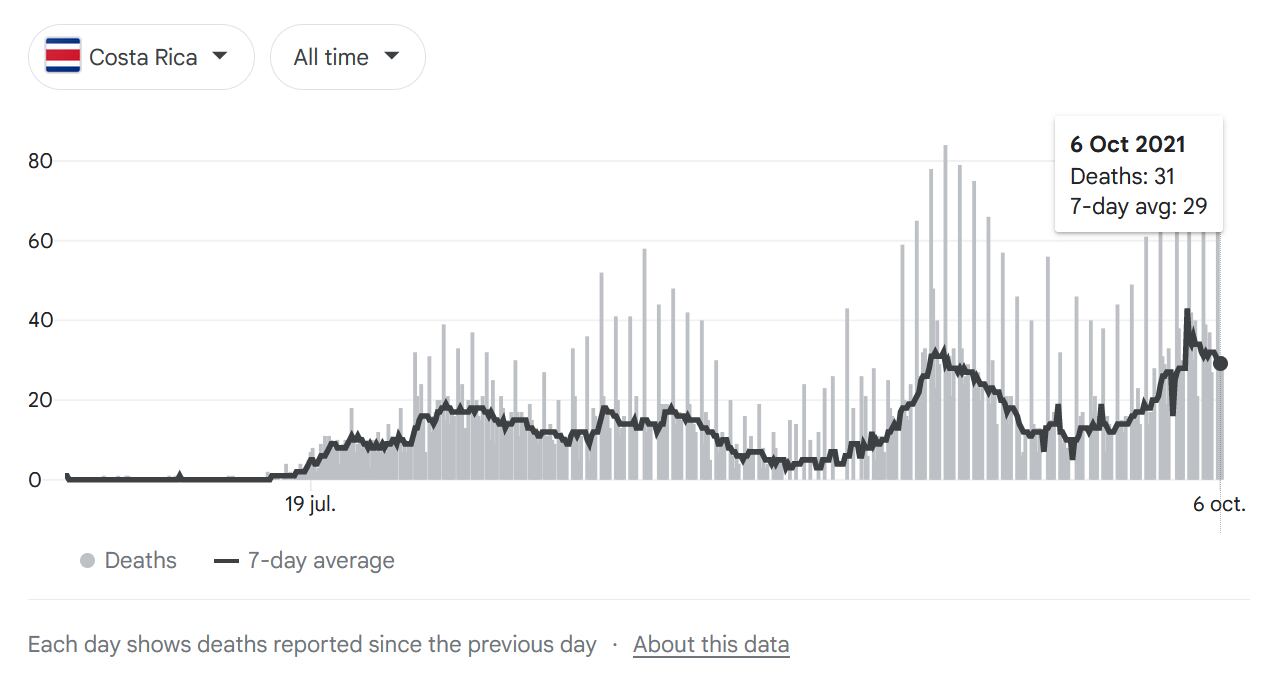Screen dimensions: 1274x683
Task: Click the gray Deaths legend dot
Action: coord(87,561)
